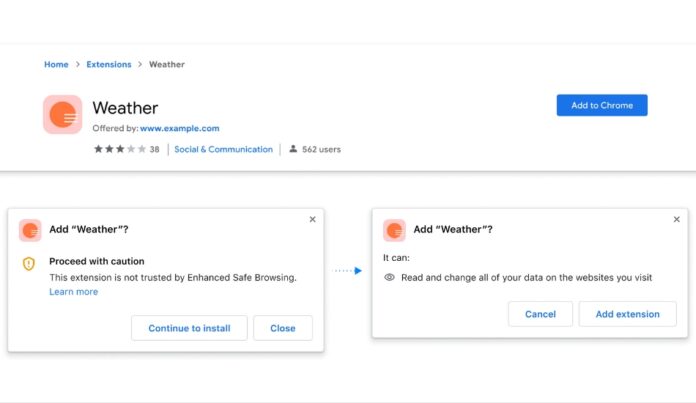
Task: Open the Learn more link
Action: [x=74, y=292]
